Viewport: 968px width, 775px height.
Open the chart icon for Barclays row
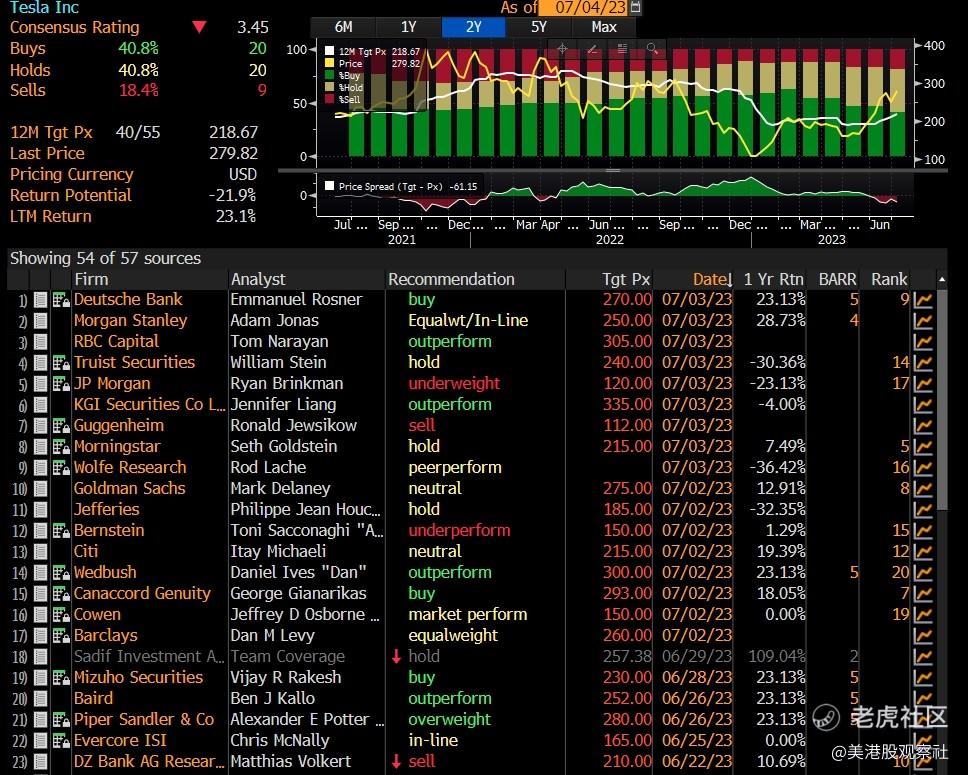923,635
